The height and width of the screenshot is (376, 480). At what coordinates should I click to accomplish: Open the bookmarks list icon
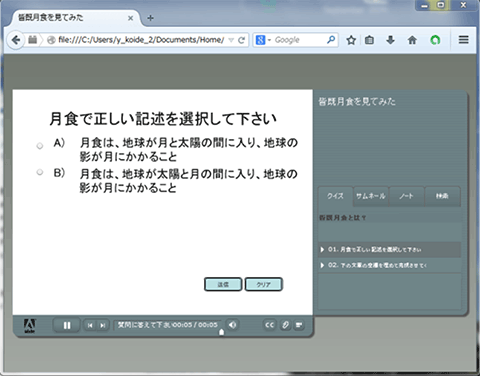click(x=369, y=40)
